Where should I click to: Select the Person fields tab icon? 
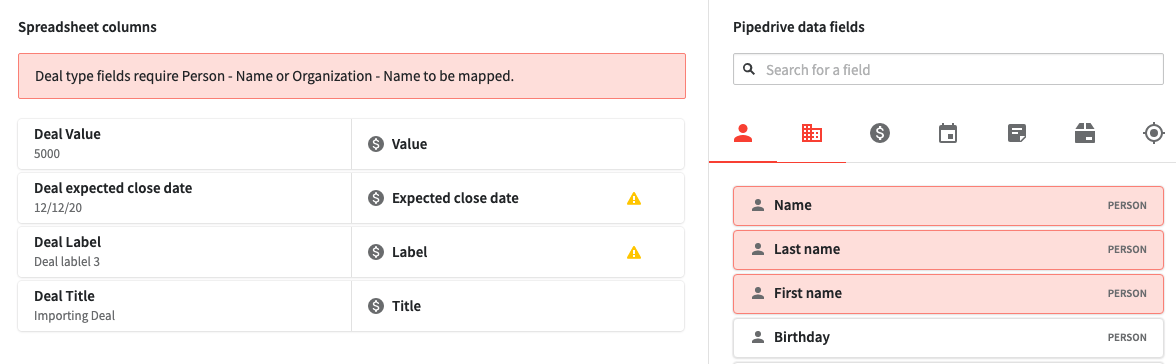pyautogui.click(x=742, y=134)
